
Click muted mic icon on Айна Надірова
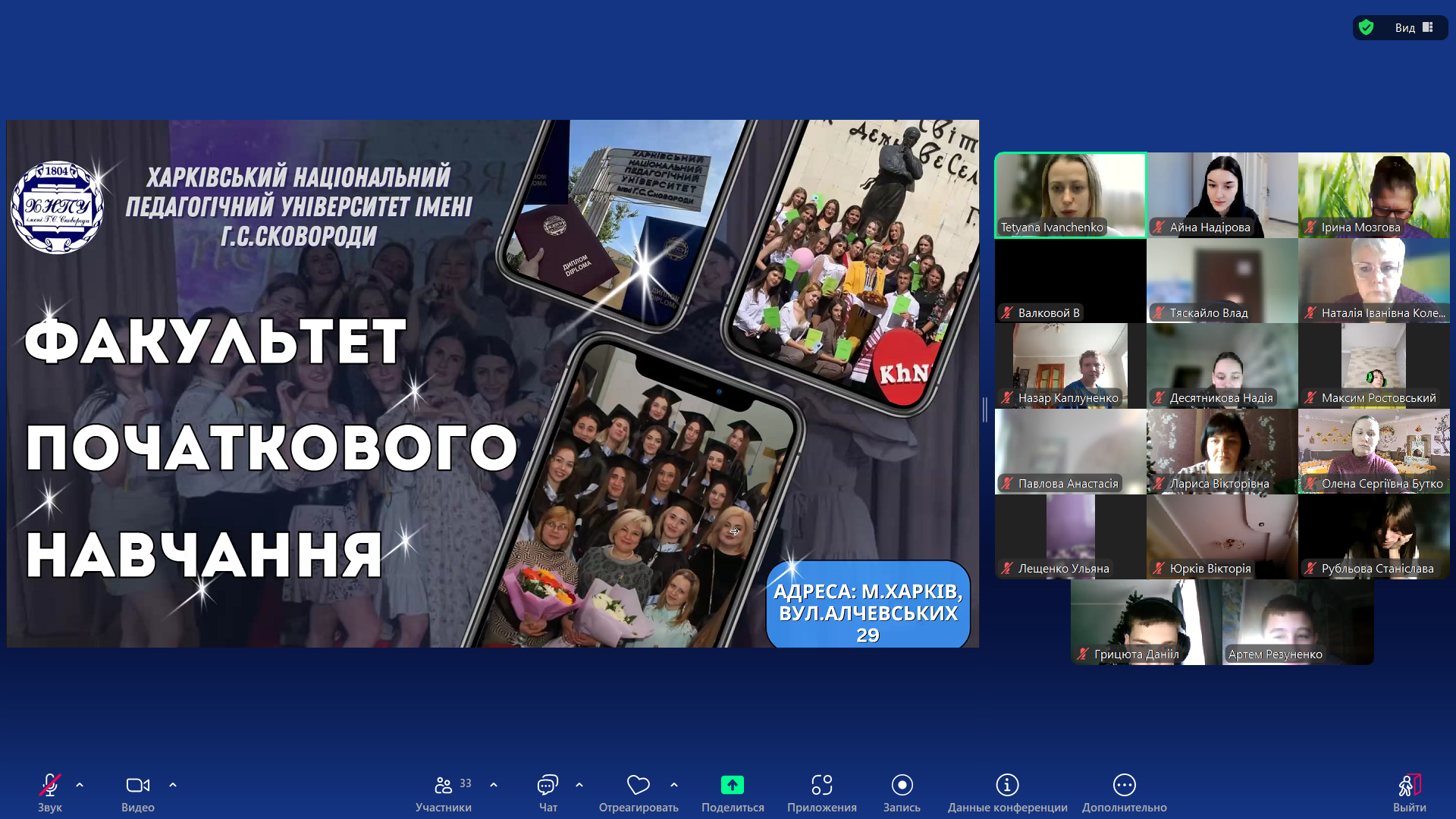(x=1159, y=227)
